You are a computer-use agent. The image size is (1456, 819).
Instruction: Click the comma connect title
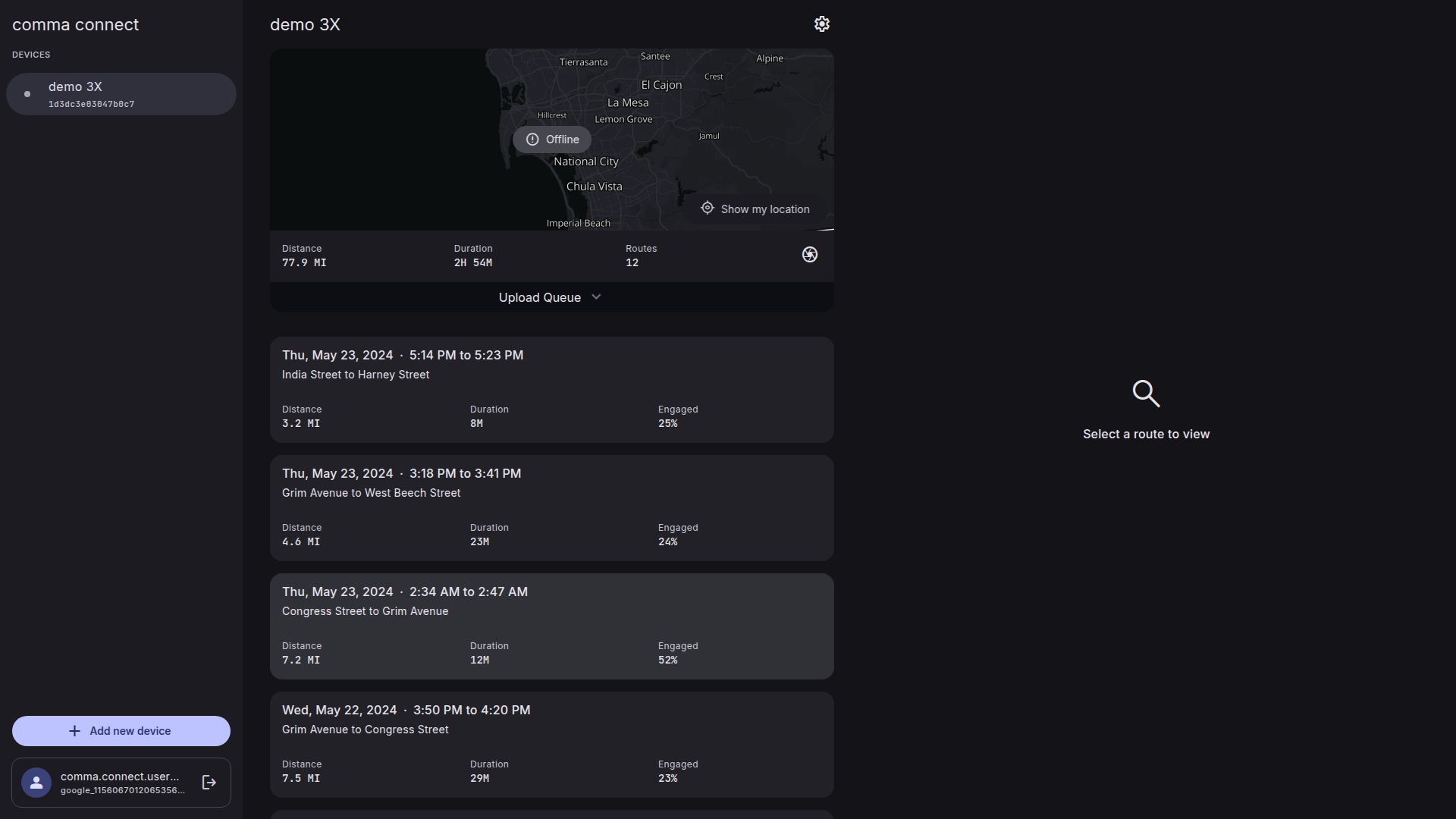click(x=76, y=24)
